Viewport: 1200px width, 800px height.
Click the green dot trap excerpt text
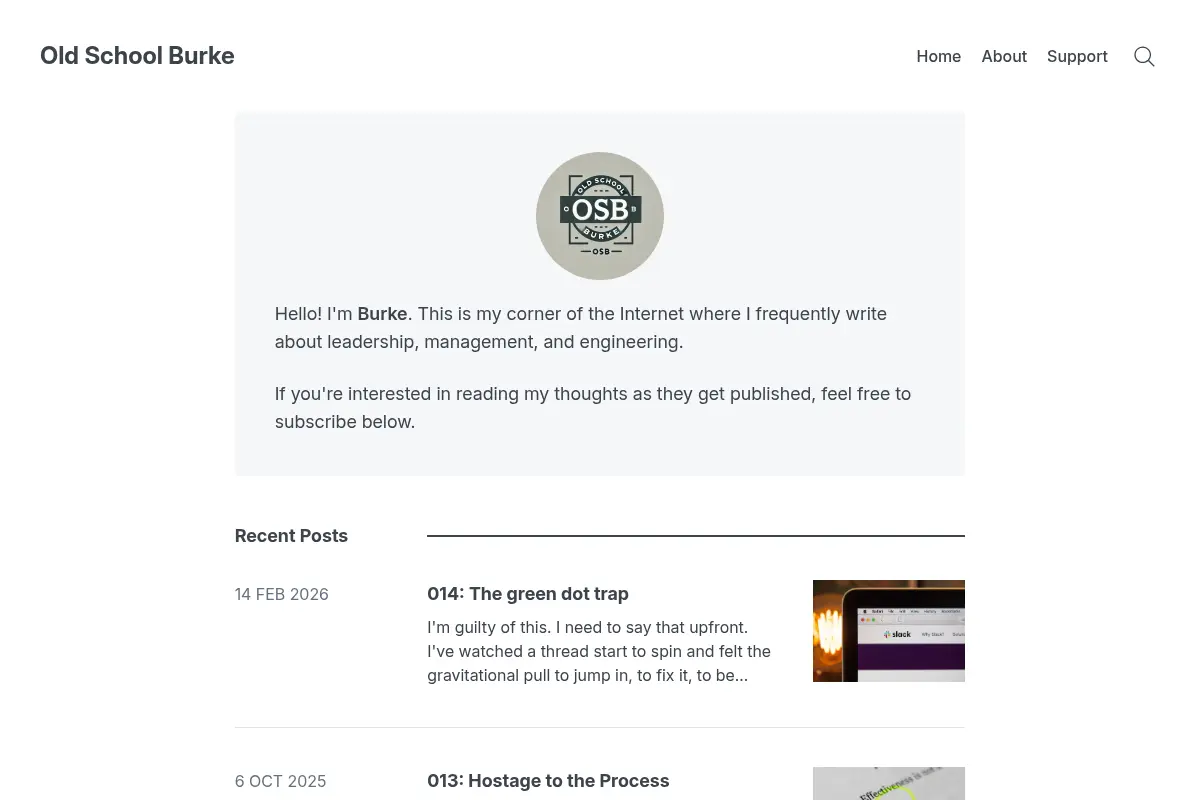[x=599, y=652]
